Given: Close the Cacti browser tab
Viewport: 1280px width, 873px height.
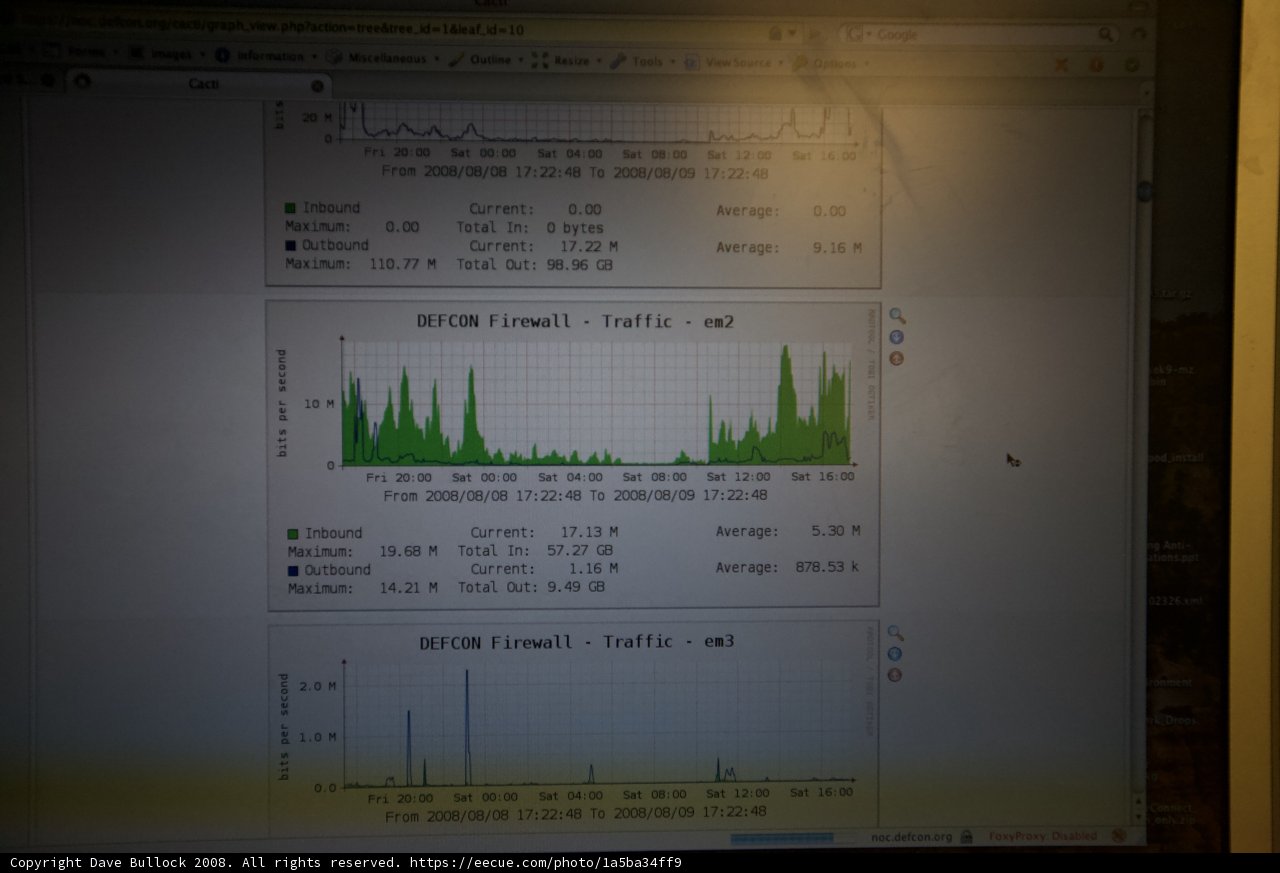Looking at the screenshot, I should [317, 86].
